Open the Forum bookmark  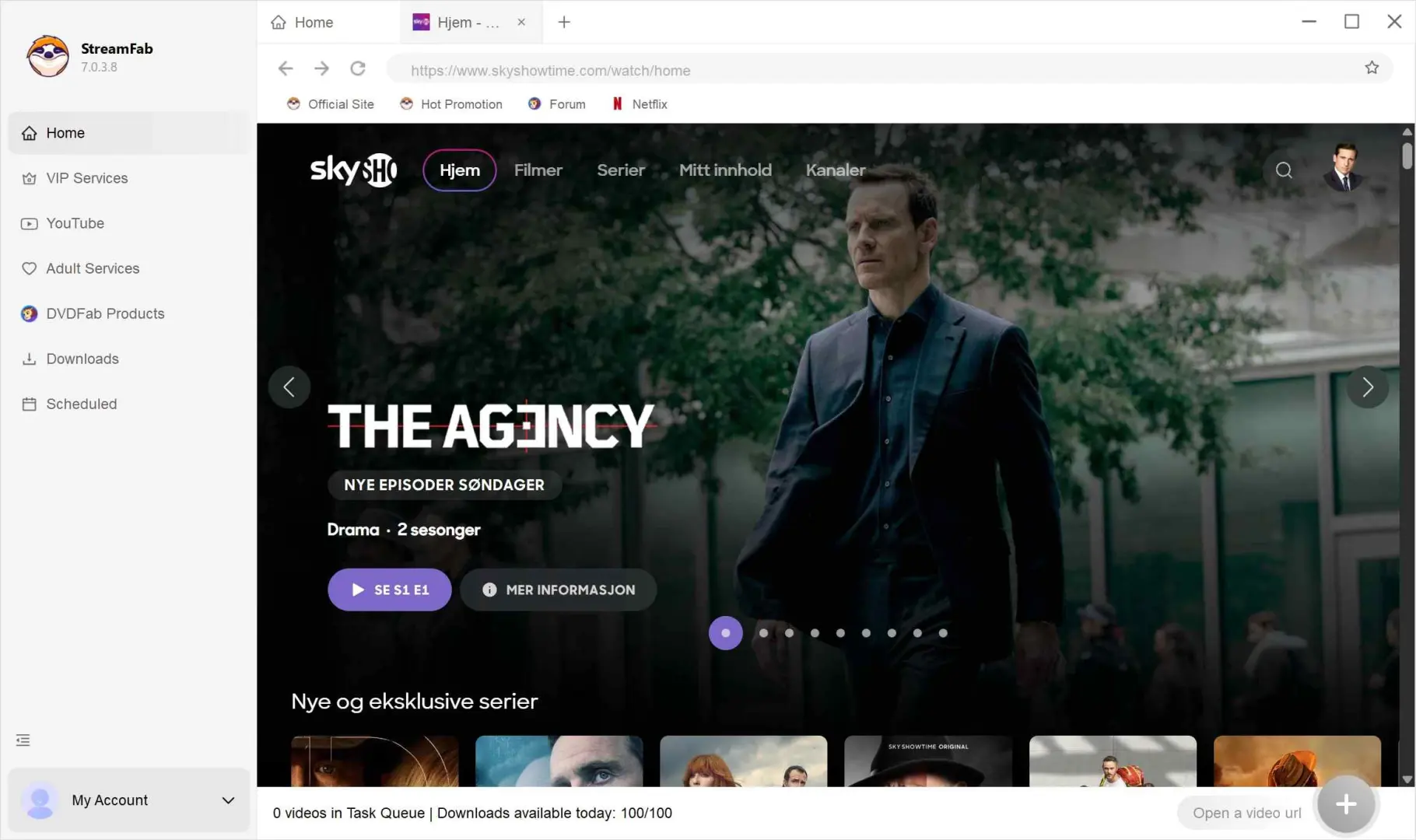pos(557,104)
